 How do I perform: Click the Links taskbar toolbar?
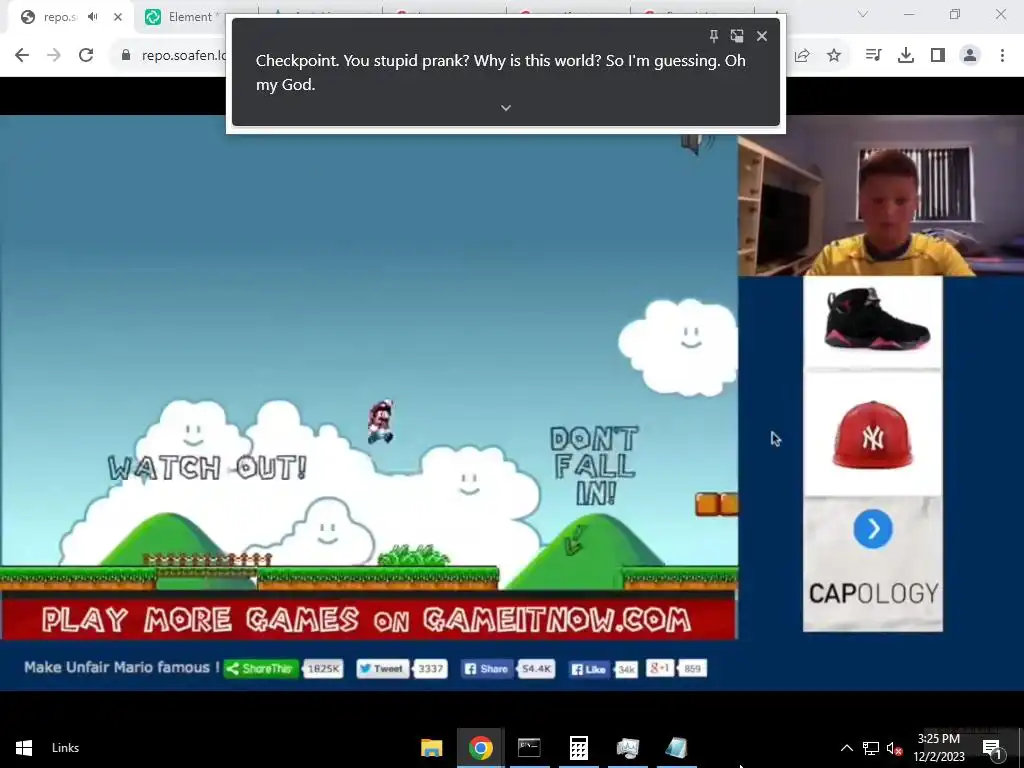point(65,748)
